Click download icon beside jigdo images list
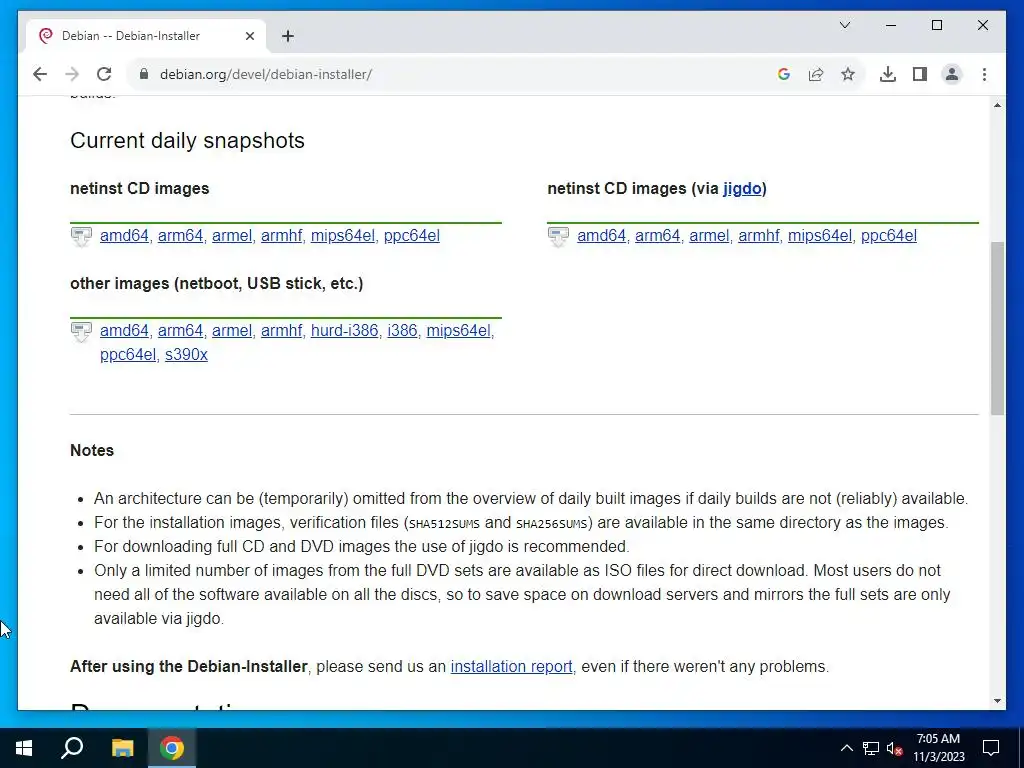The height and width of the screenshot is (768, 1024). (x=558, y=236)
